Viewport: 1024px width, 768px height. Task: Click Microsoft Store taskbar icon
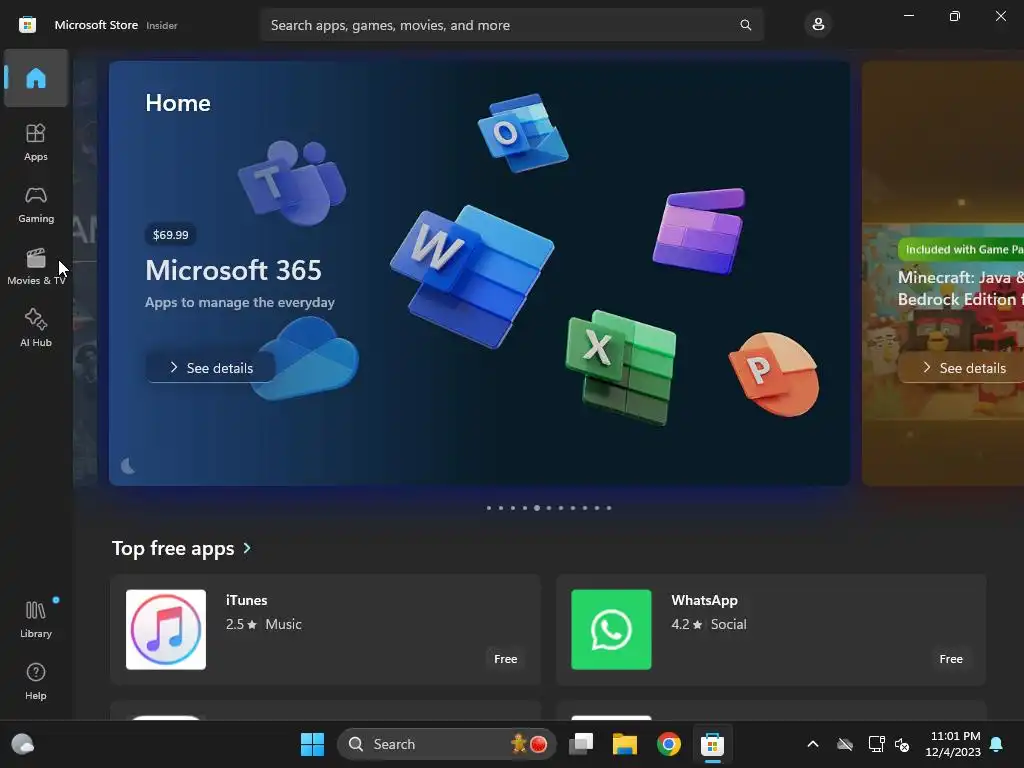tap(712, 744)
